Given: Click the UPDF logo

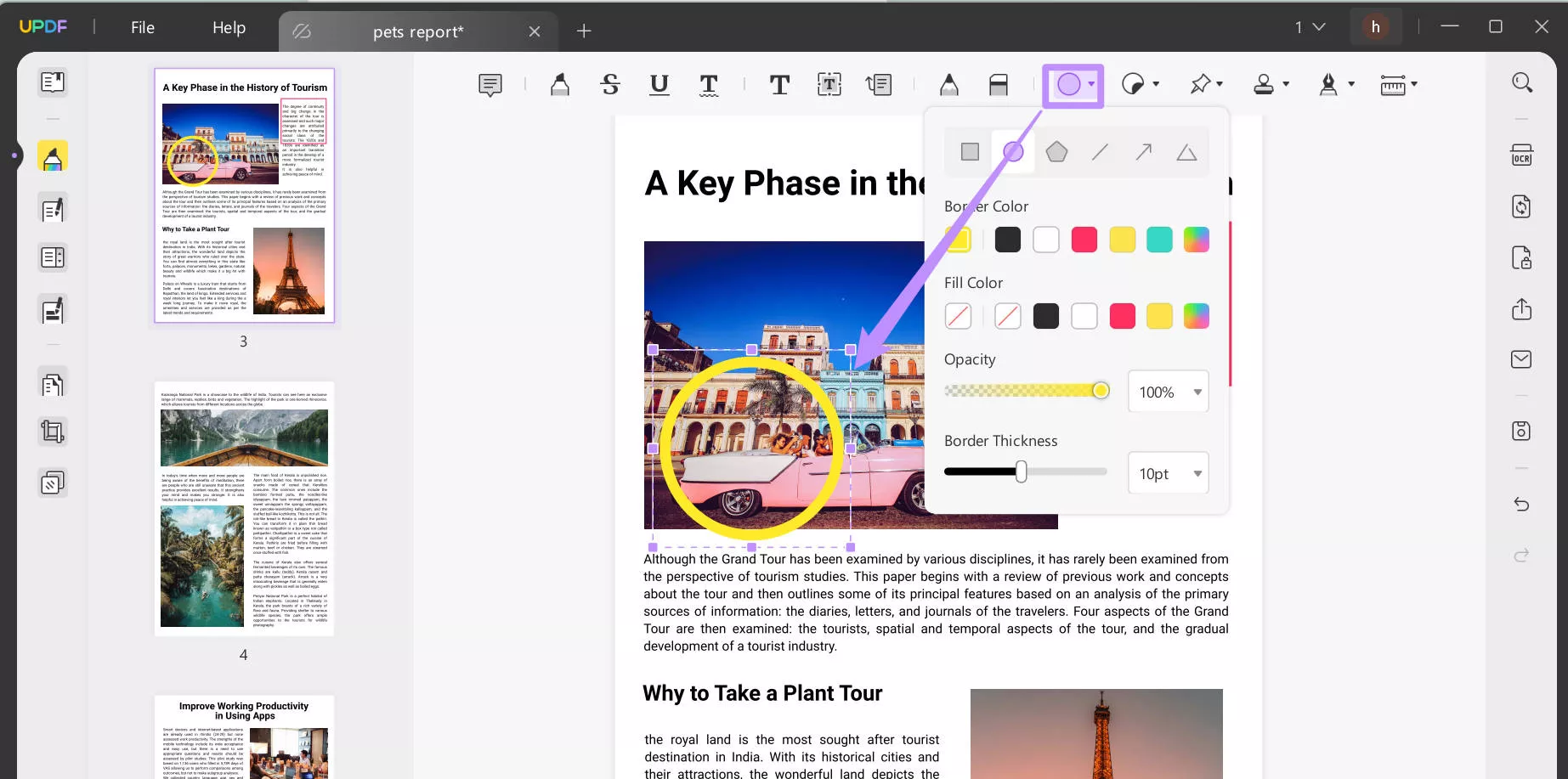Looking at the screenshot, I should [x=42, y=26].
